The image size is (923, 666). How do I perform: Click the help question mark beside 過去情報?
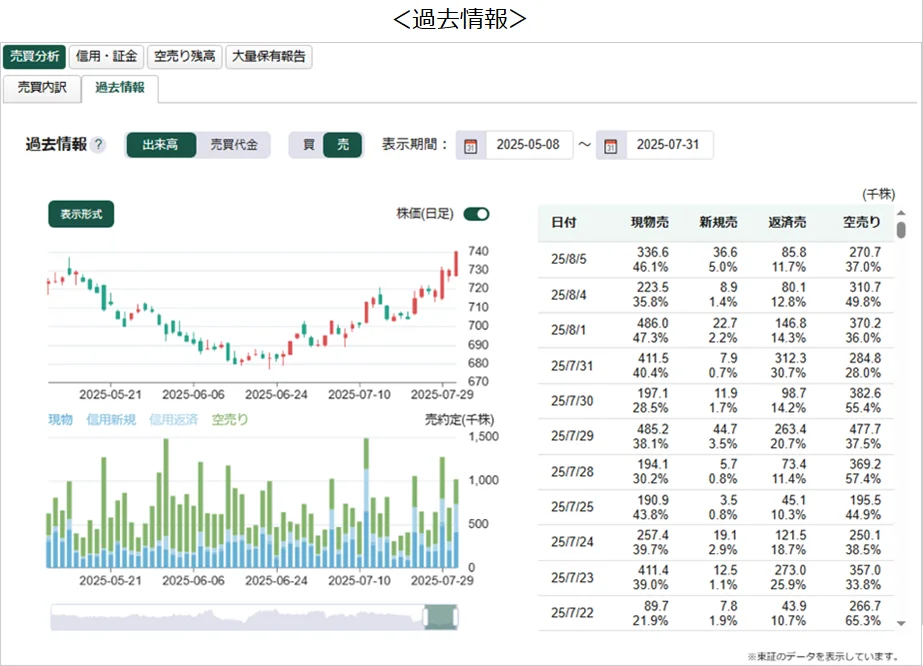tap(99, 144)
